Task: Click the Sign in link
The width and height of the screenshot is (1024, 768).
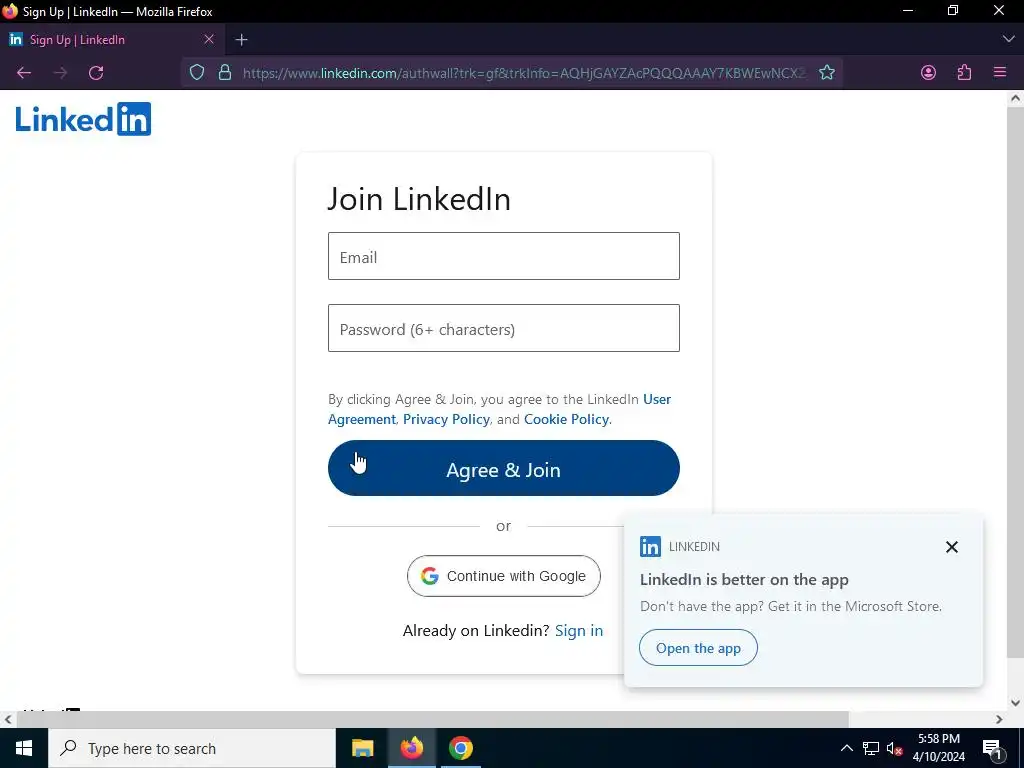Action: coord(579,630)
